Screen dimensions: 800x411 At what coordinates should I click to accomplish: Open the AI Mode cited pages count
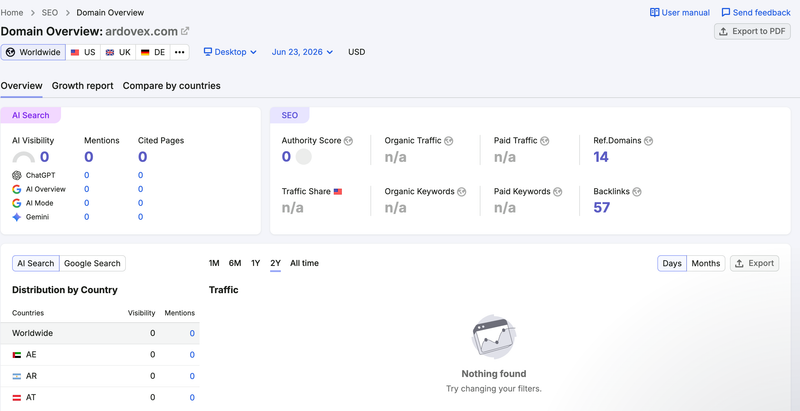tap(140, 203)
